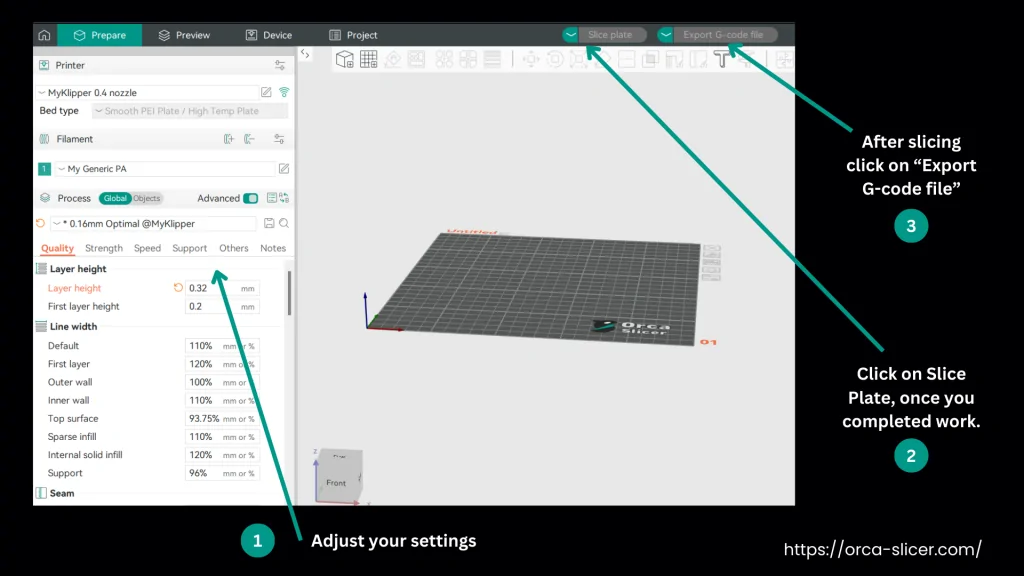Open the Export G-code file dropdown arrow
Screen dimensions: 1024x576
[x=665, y=35]
